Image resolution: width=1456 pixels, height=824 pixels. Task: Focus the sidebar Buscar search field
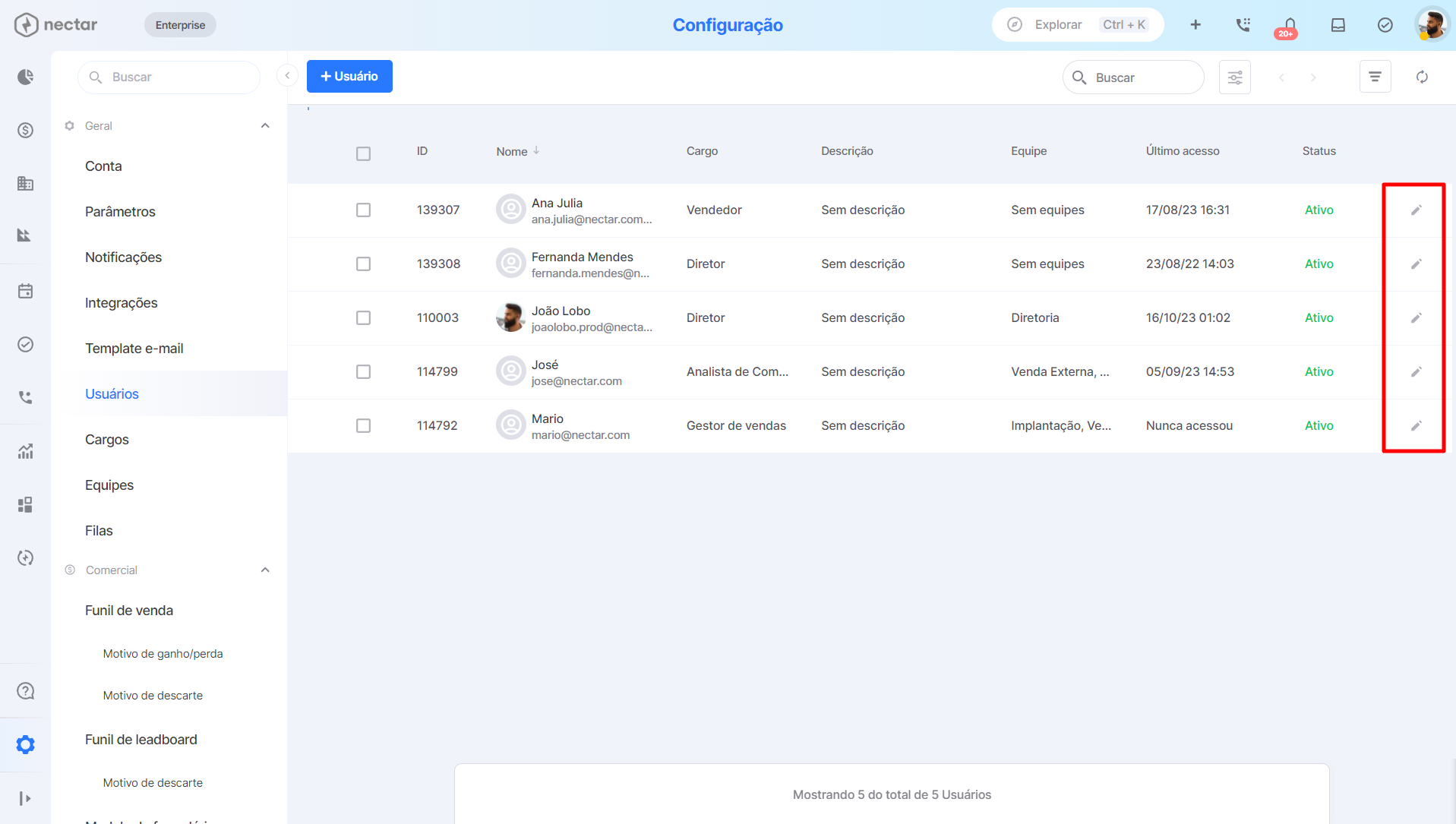point(169,77)
